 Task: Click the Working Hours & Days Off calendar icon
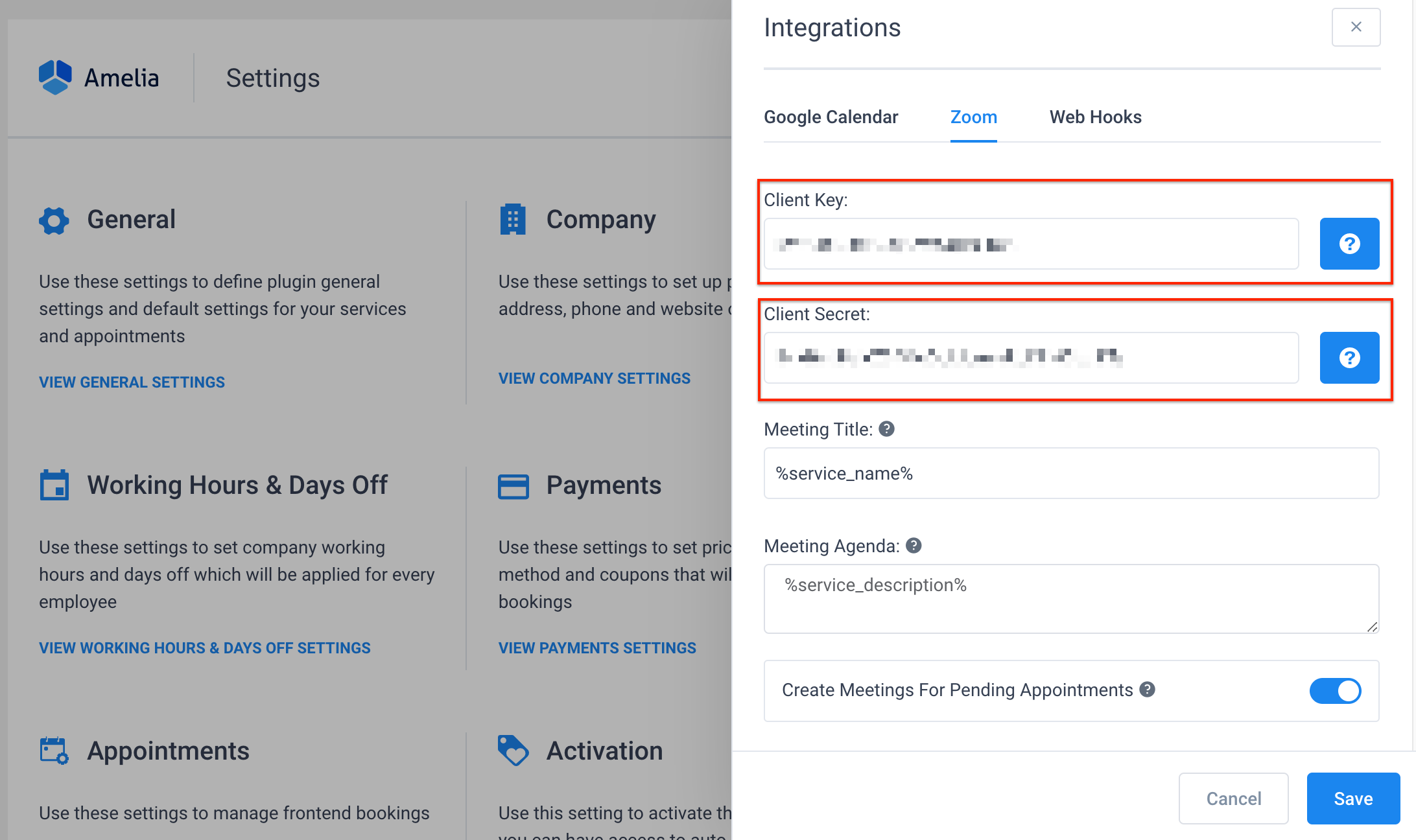point(54,485)
